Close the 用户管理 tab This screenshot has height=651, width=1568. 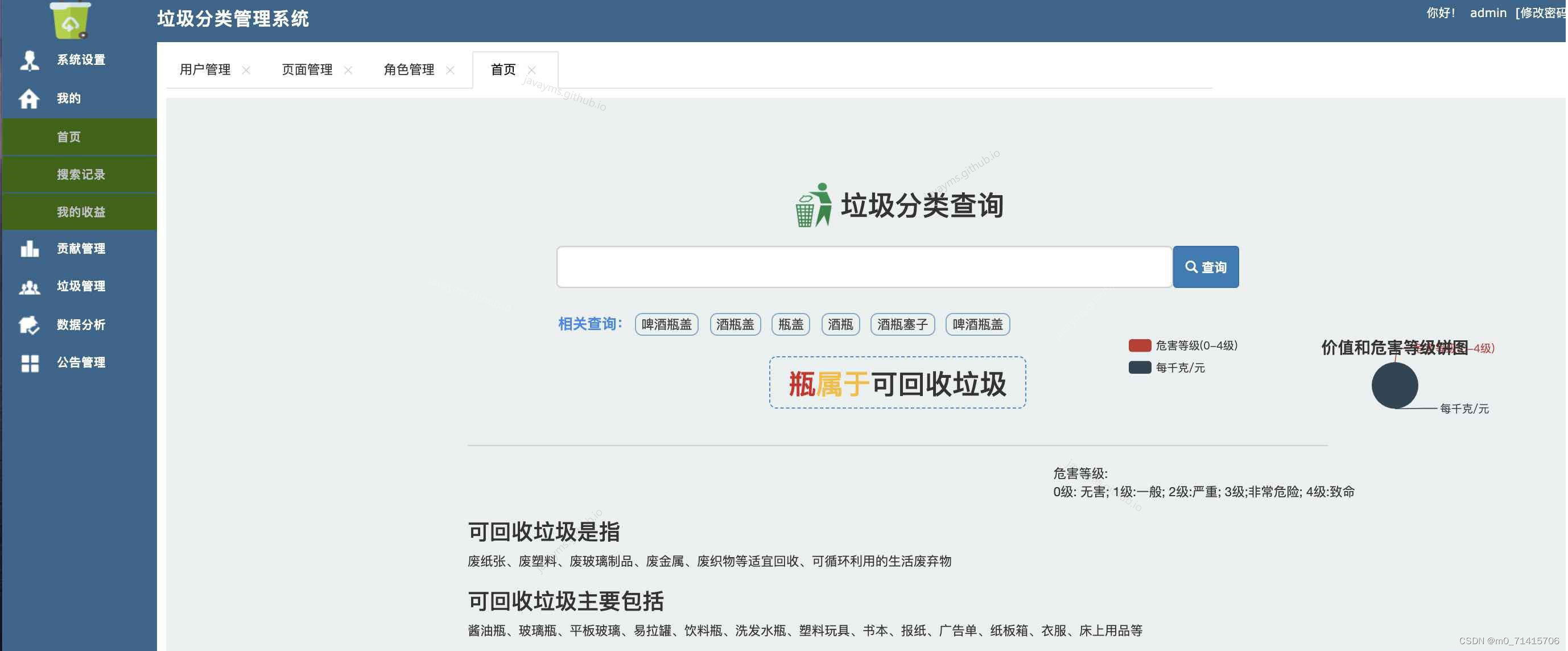pos(246,70)
